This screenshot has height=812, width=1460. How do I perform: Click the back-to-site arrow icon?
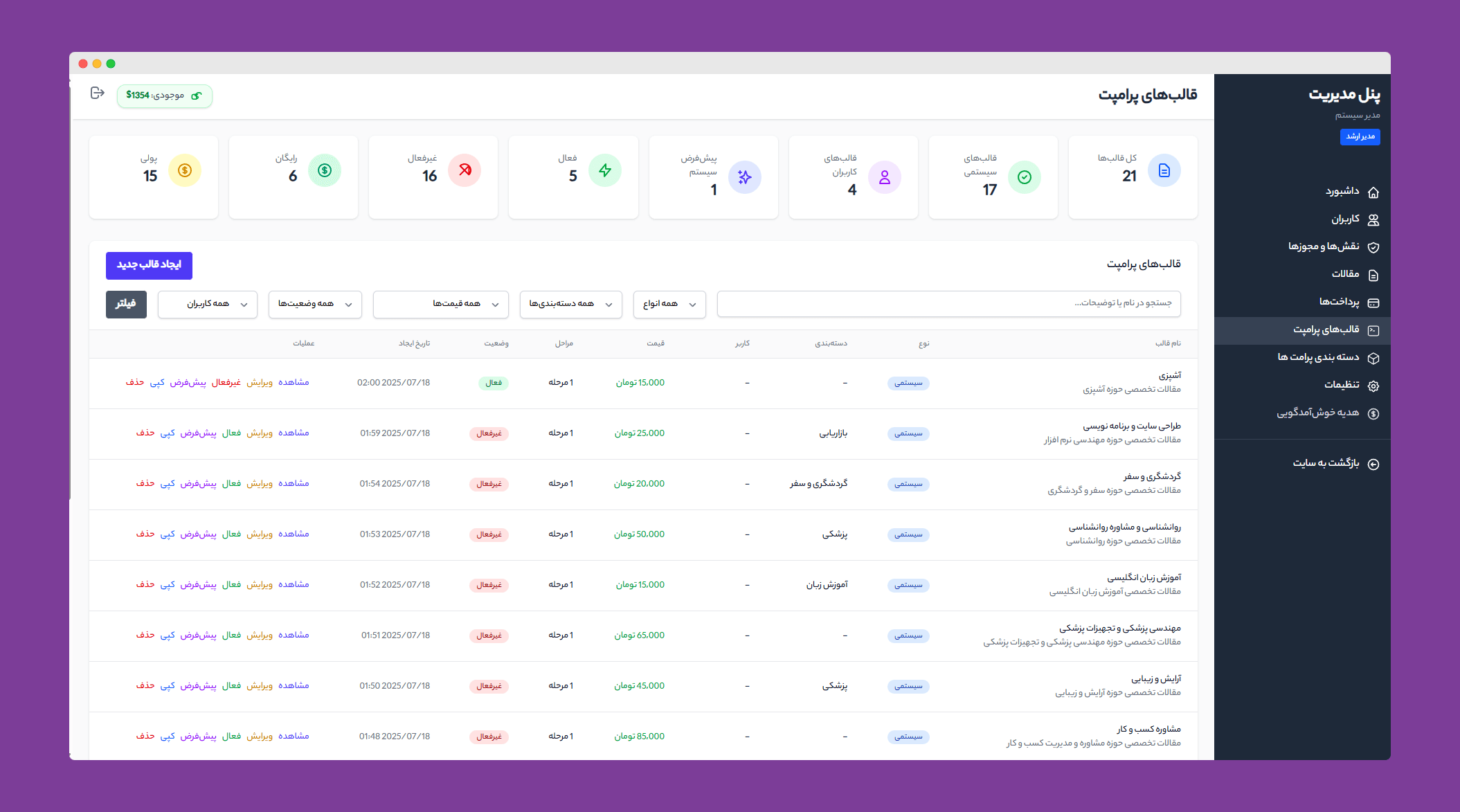[x=1373, y=464]
